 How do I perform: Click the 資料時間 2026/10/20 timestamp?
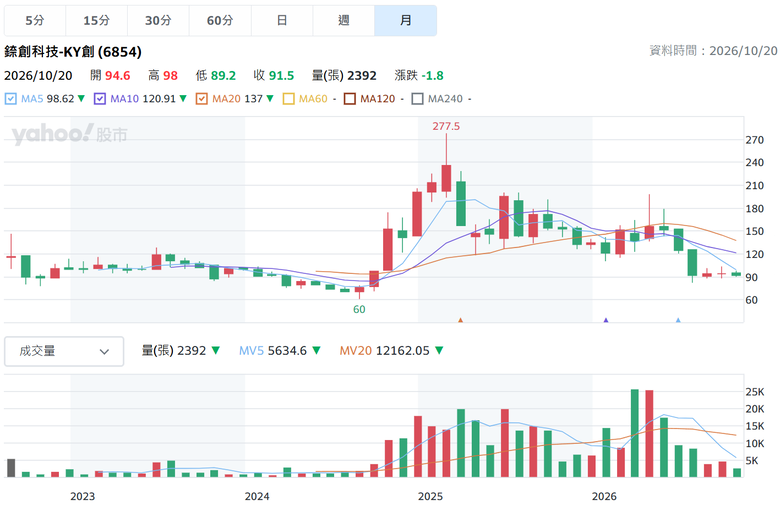click(713, 51)
